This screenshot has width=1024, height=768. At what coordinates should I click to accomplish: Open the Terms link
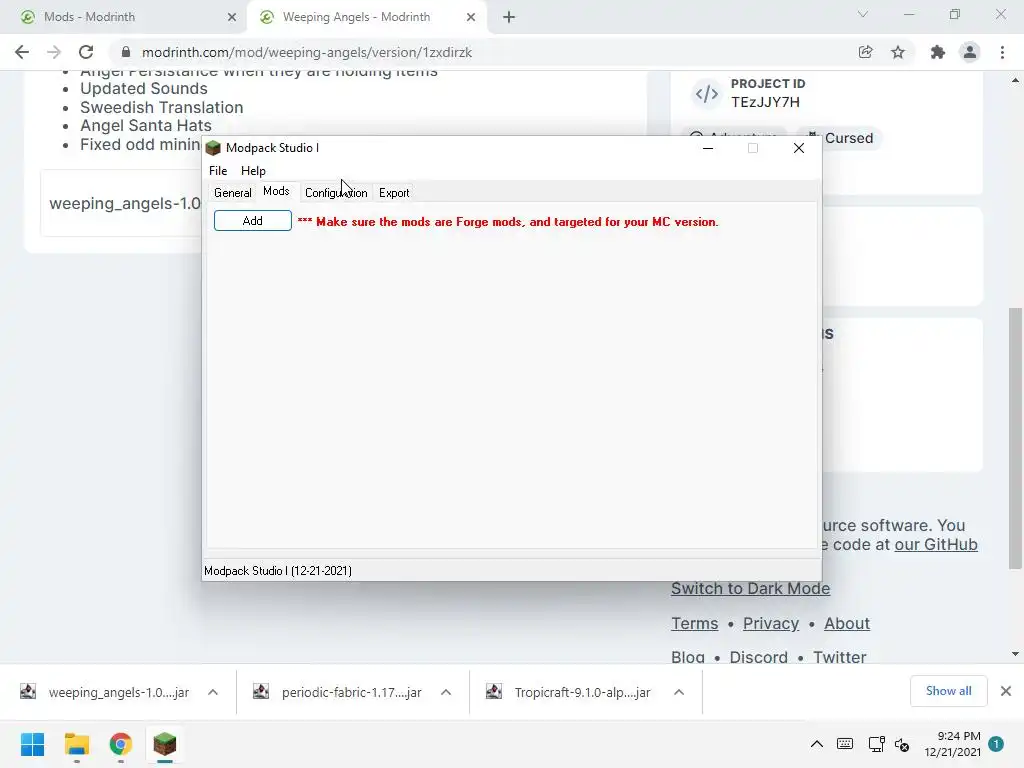coord(694,624)
